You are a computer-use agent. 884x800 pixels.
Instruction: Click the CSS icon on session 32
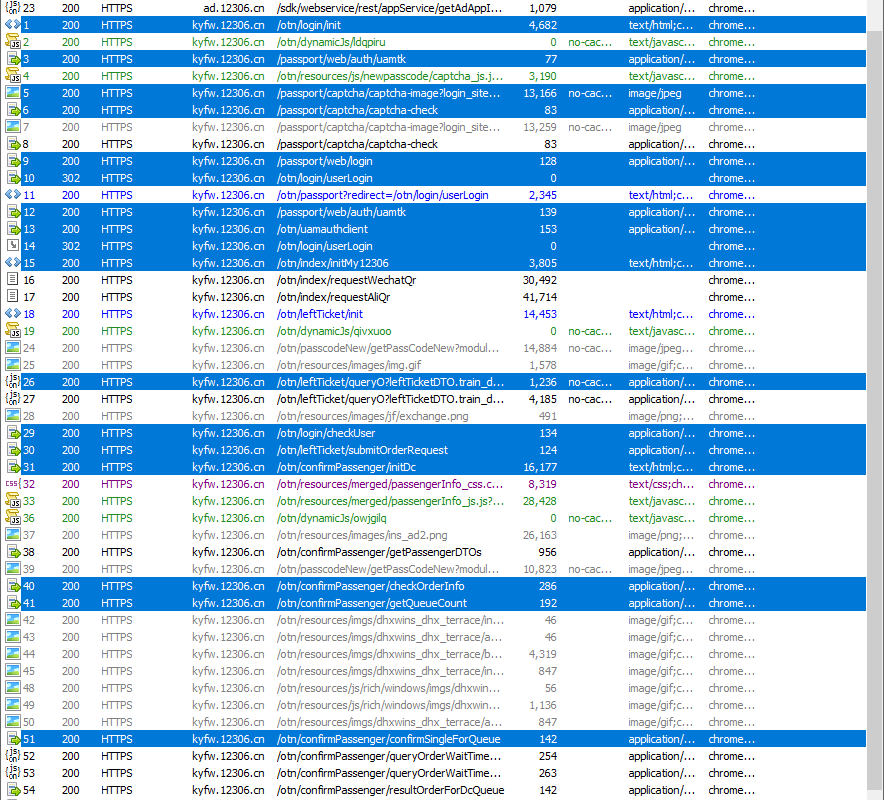(x=12, y=484)
